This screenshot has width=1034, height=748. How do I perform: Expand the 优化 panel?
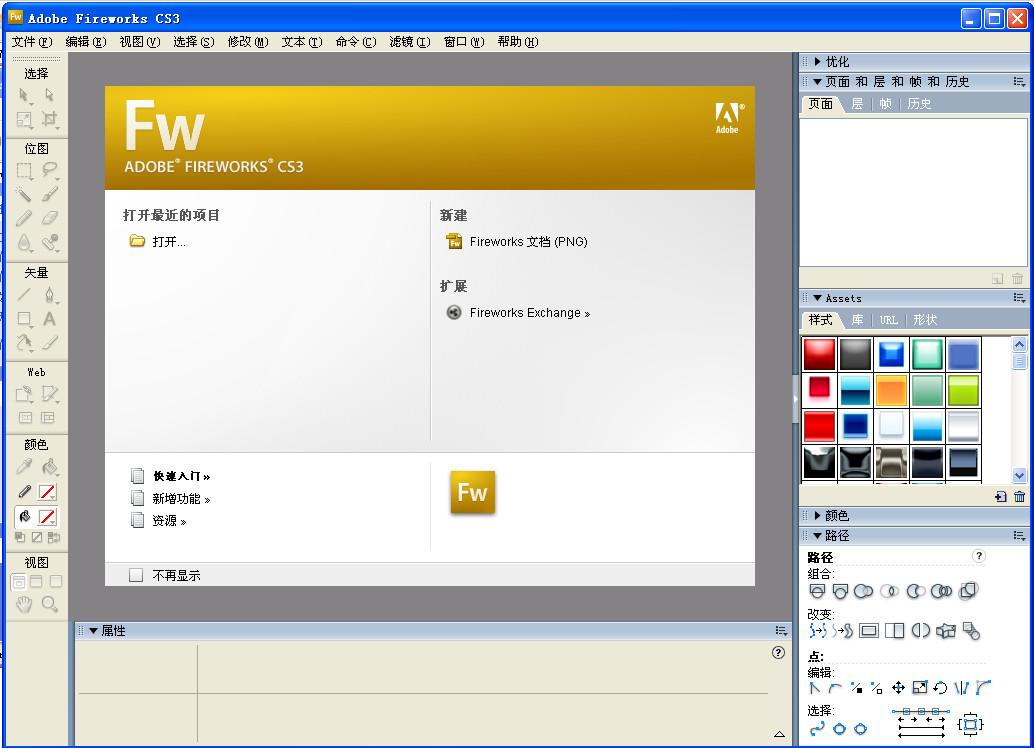818,61
